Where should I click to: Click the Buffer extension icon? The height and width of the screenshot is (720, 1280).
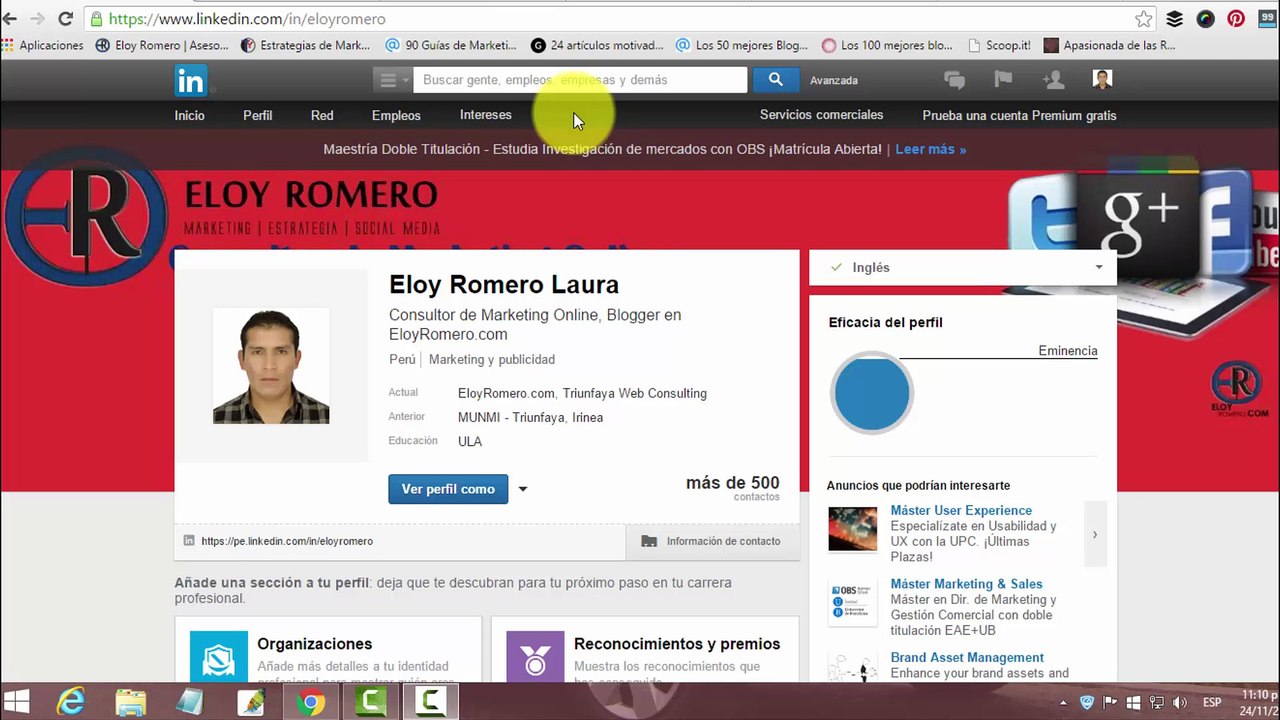coord(1175,18)
